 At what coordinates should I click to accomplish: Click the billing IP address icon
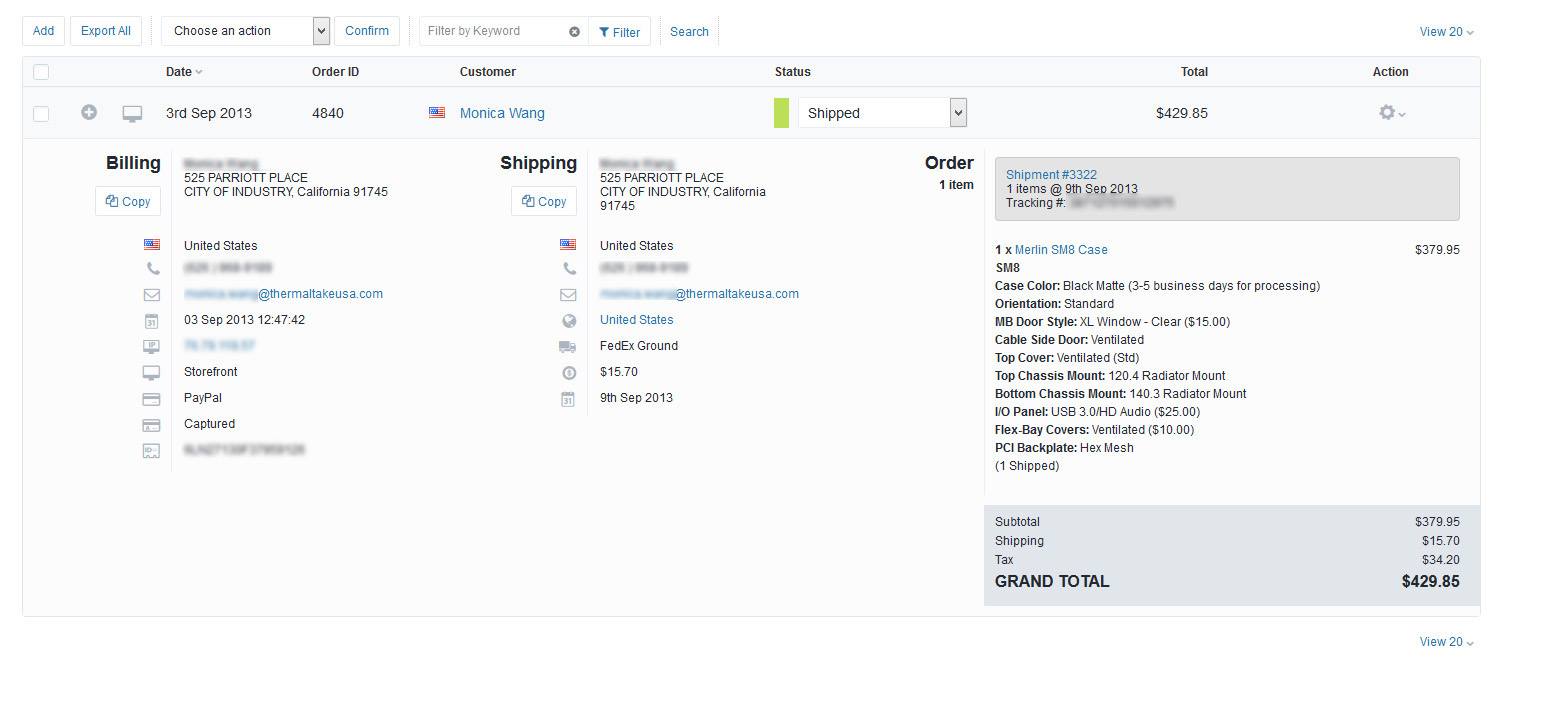[151, 347]
